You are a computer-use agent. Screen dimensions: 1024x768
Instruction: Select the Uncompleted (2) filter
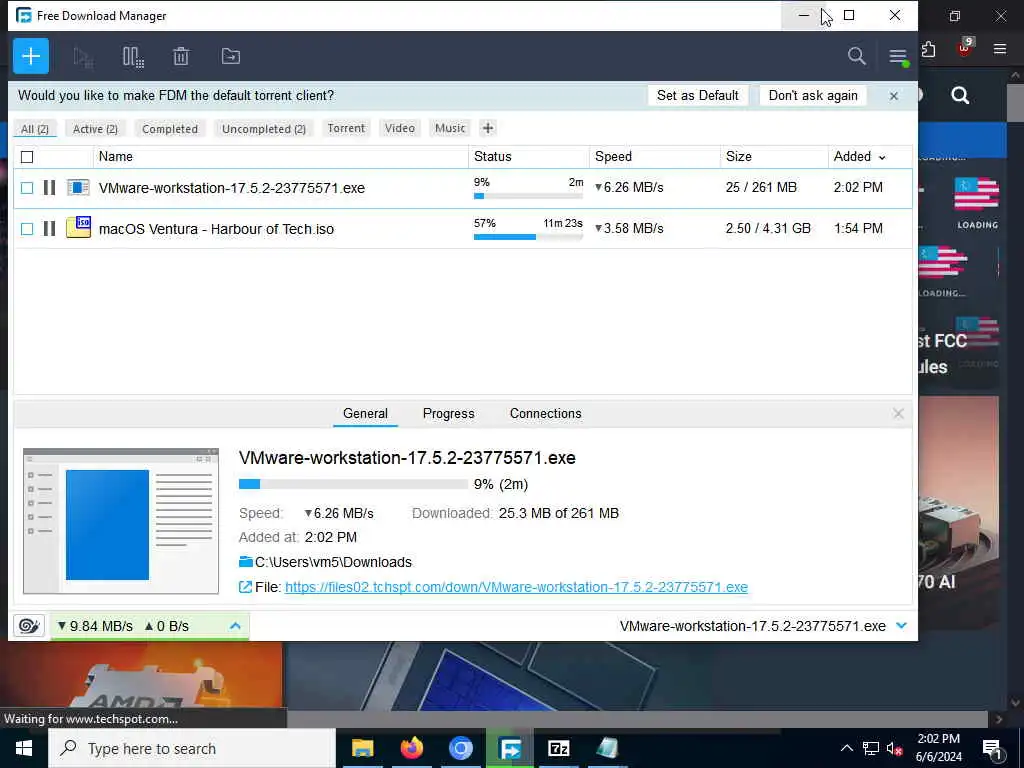click(264, 129)
